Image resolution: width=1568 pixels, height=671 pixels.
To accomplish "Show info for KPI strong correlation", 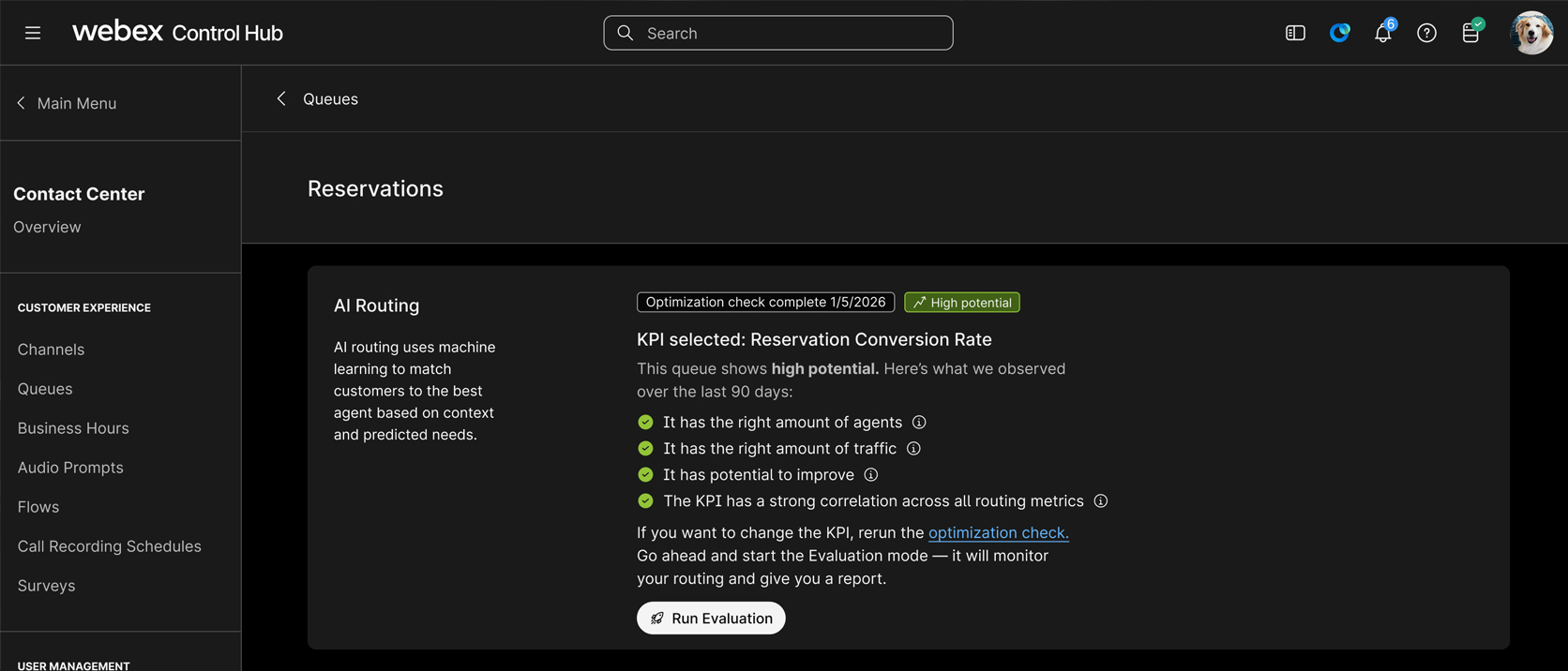I will tap(1101, 501).
